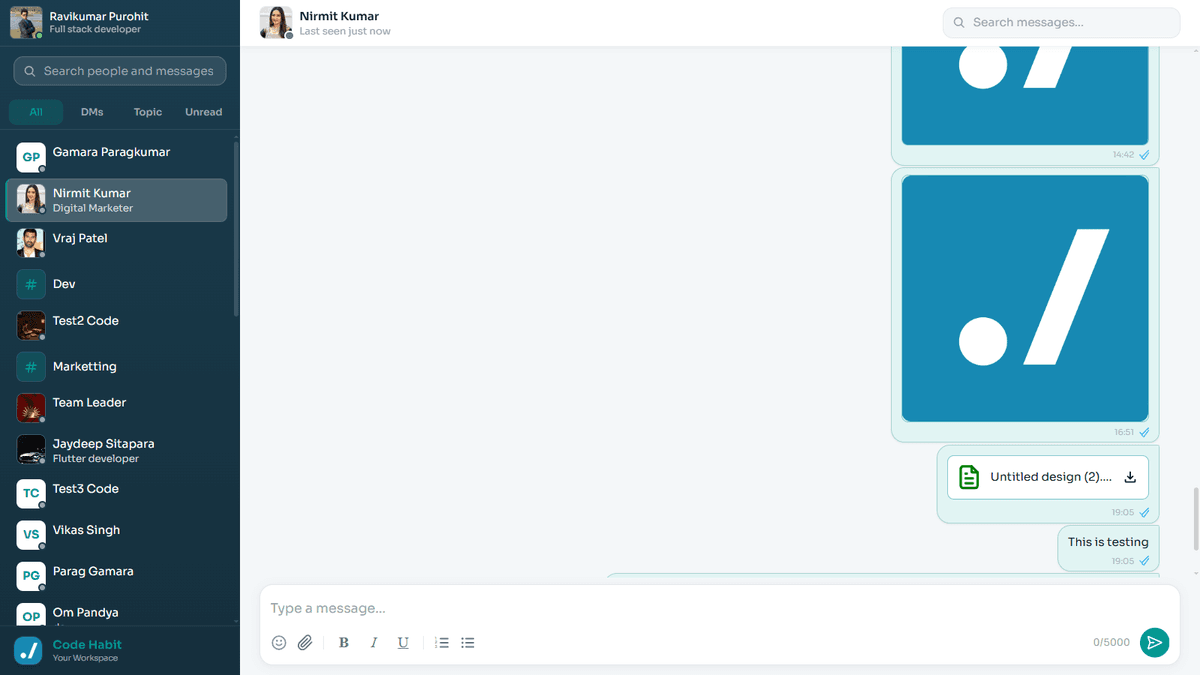Viewport: 1200px width, 675px height.
Task: Click Nirmit Kumar name in chat header
Action: 339,16
